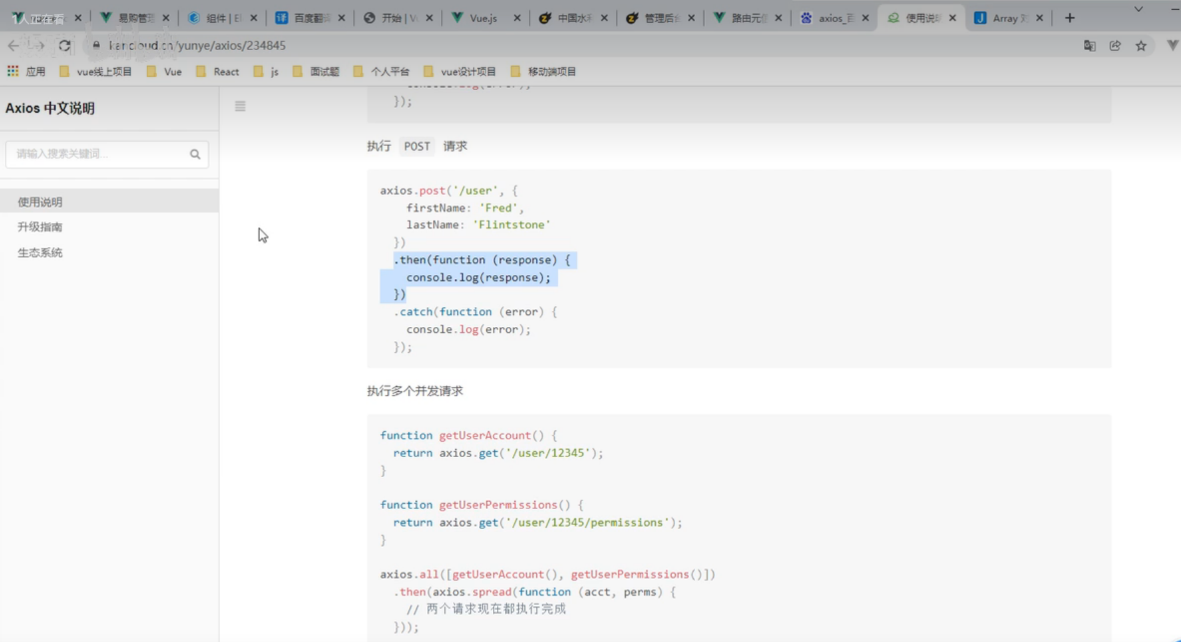Open the 面试题 bookmark folder
Image resolution: width=1181 pixels, height=642 pixels.
click(316, 72)
